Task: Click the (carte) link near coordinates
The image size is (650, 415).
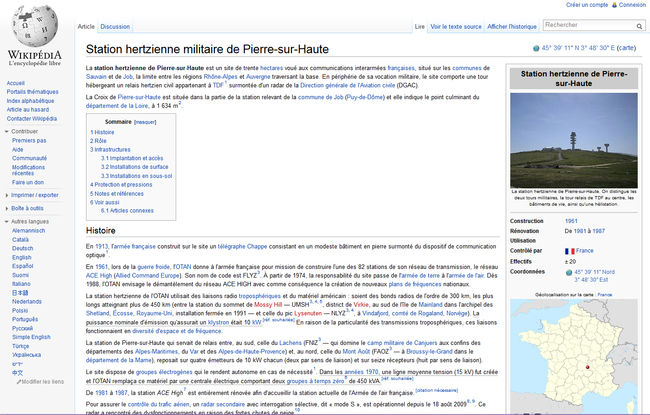Action: [626, 48]
